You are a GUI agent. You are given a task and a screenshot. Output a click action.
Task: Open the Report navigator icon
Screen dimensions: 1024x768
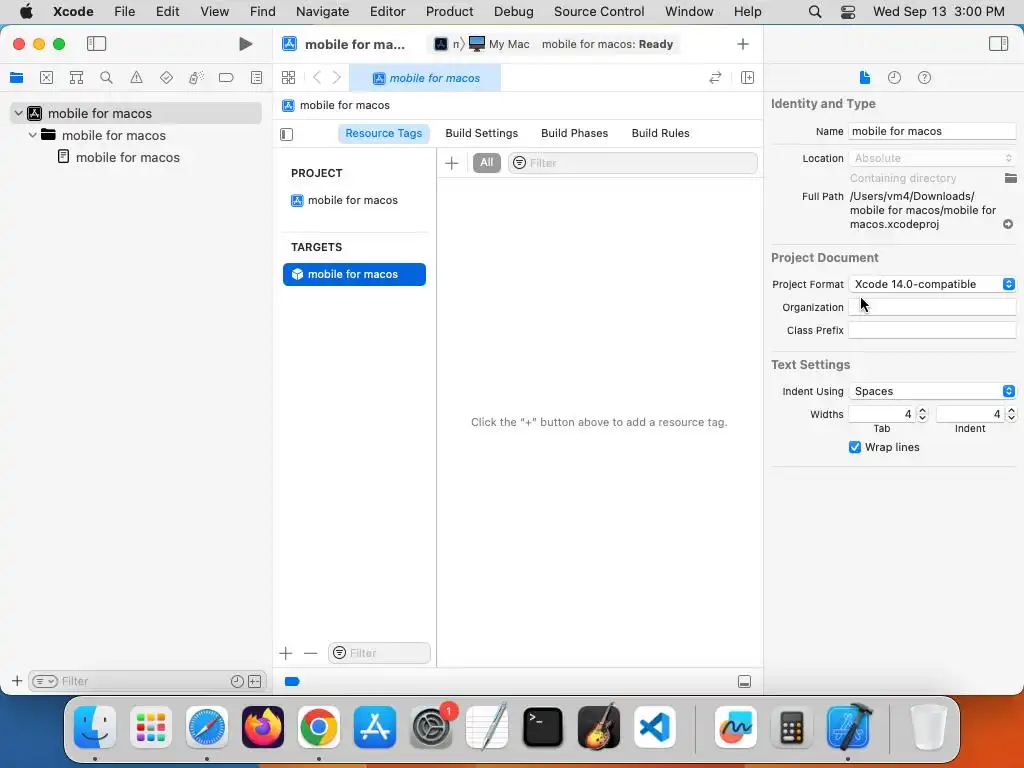point(257,78)
